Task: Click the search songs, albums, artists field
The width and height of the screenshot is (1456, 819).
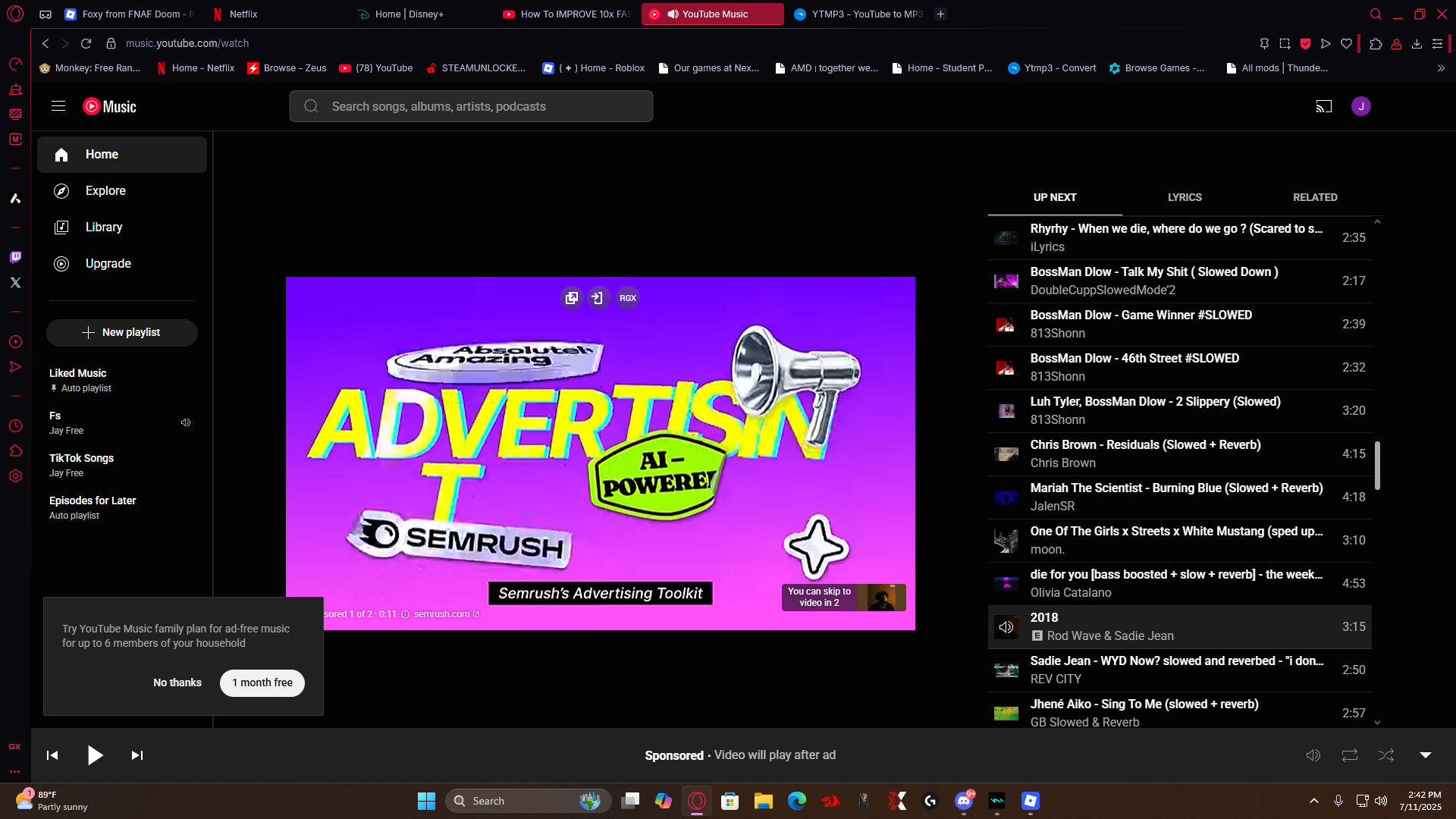Action: click(x=471, y=106)
